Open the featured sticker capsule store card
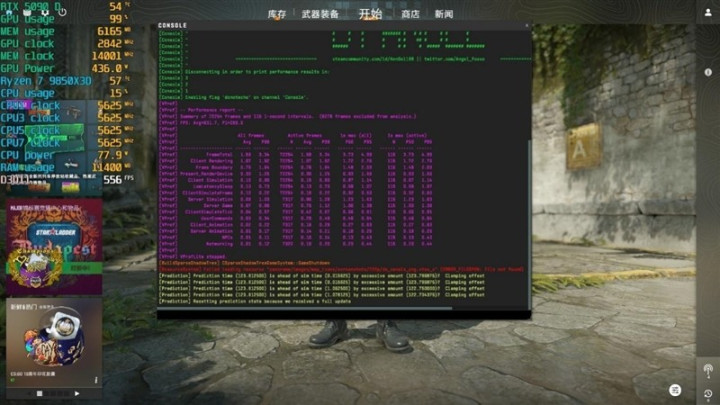720x405 pixels. 54,342
